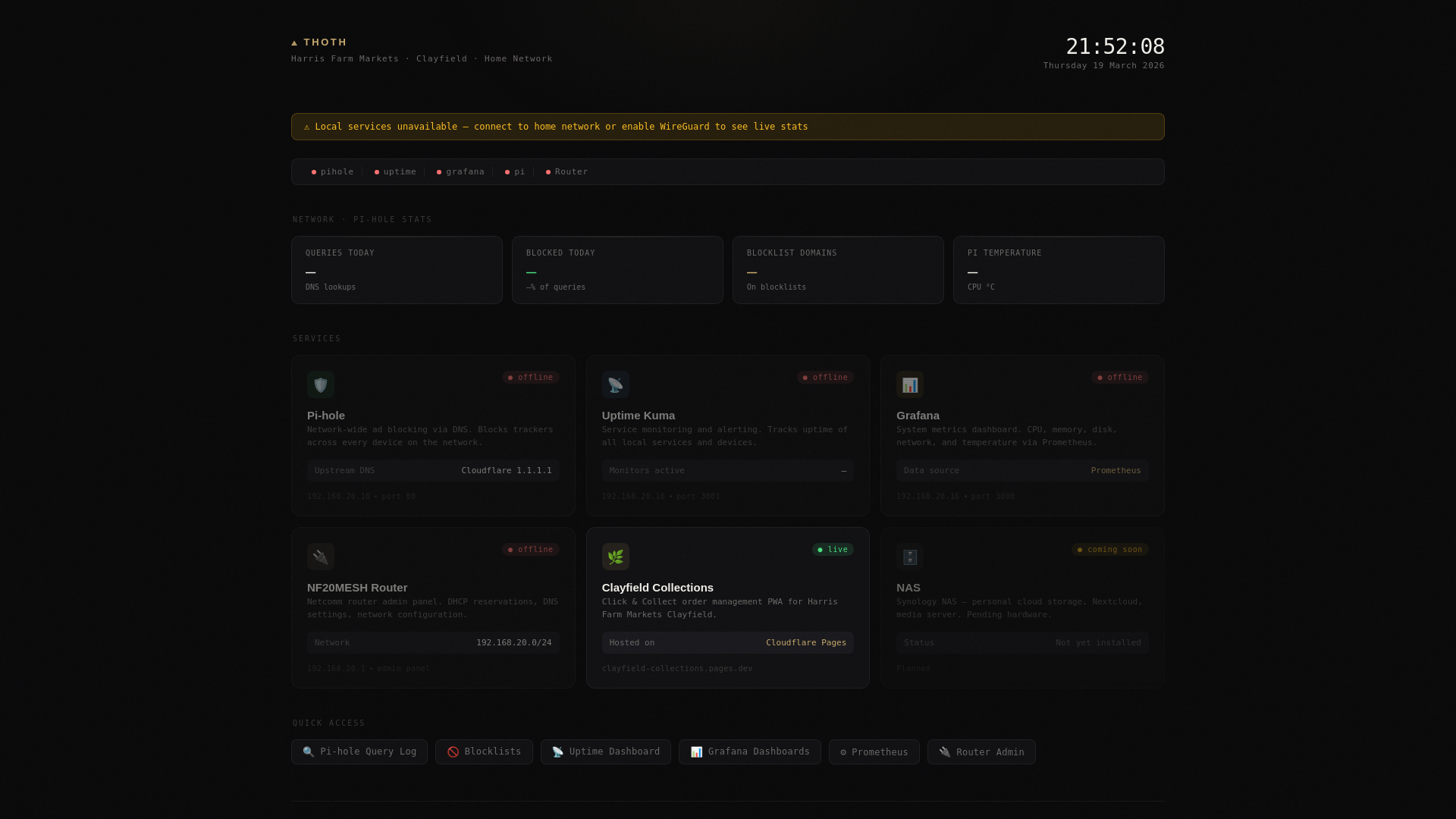
Task: Click the gear icon in Prometheus button
Action: tap(843, 752)
